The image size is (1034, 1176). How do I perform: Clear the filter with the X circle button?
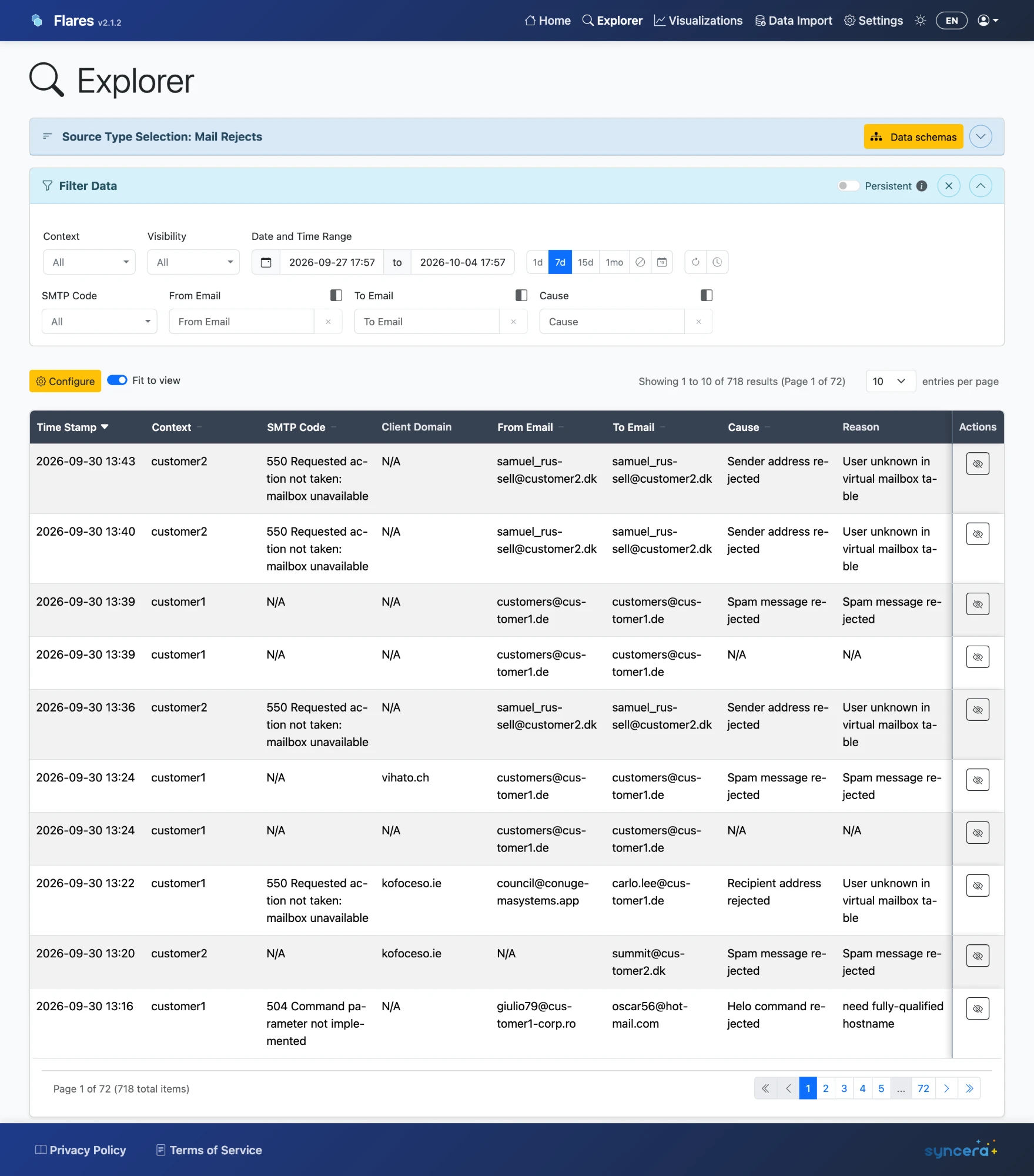click(x=949, y=186)
